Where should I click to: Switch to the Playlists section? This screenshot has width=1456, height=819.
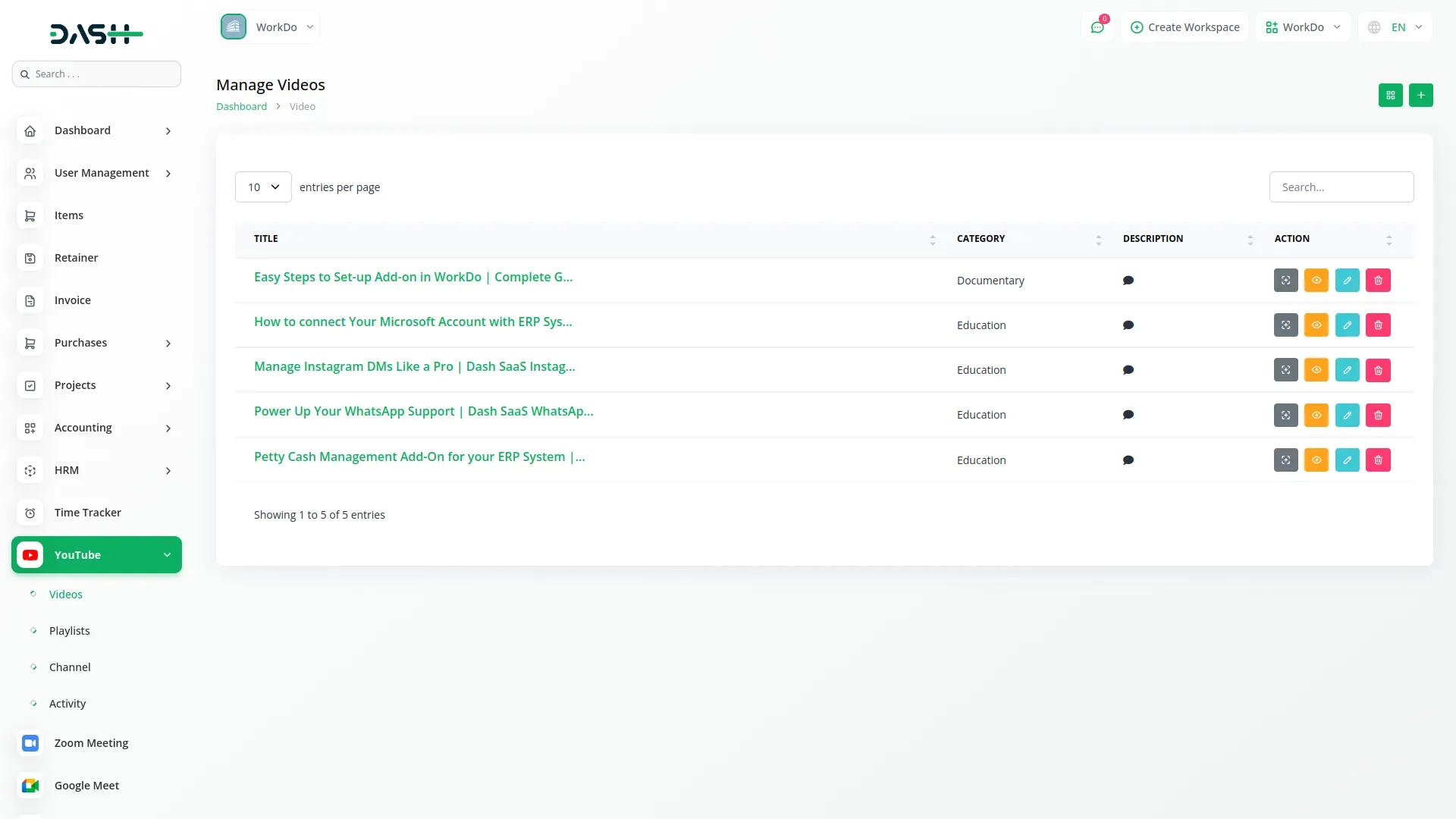(x=69, y=630)
